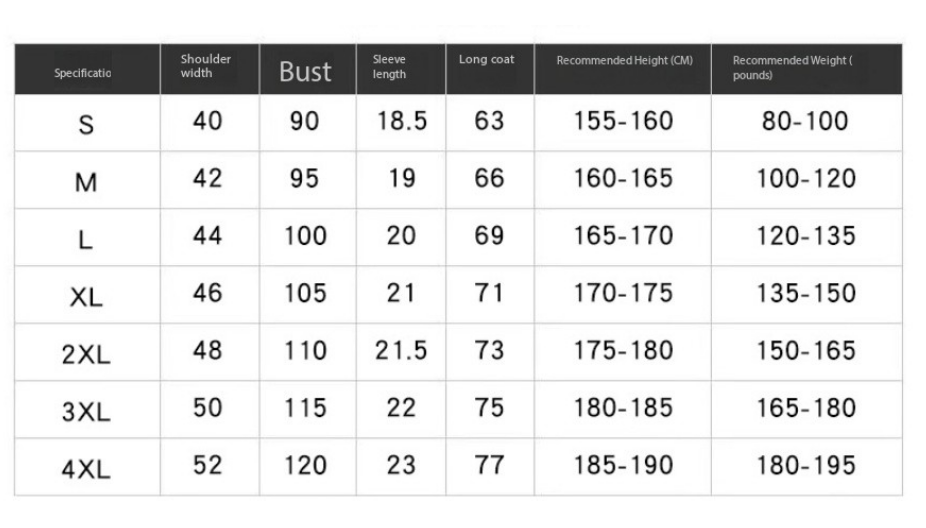Viewport: 926px width, 528px height.
Task: Click the Bust column header
Action: [305, 71]
